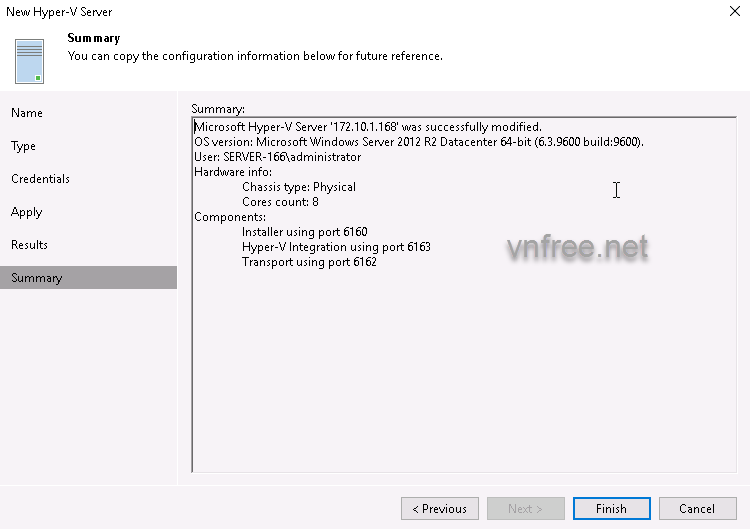This screenshot has width=750, height=529.
Task: Click the OS version line in summary
Action: click(419, 142)
